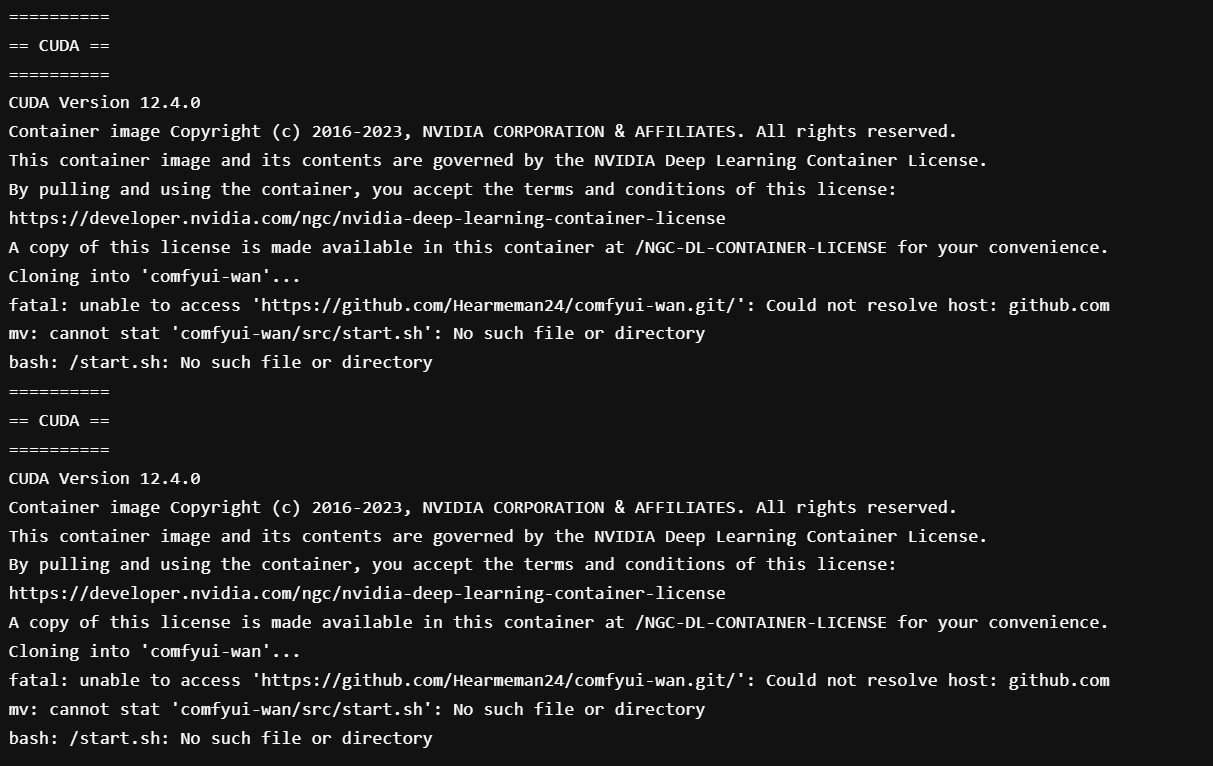Click the first "CUDA Version 12.4.0" line
Image resolution: width=1213 pixels, height=766 pixels.
[x=104, y=103]
